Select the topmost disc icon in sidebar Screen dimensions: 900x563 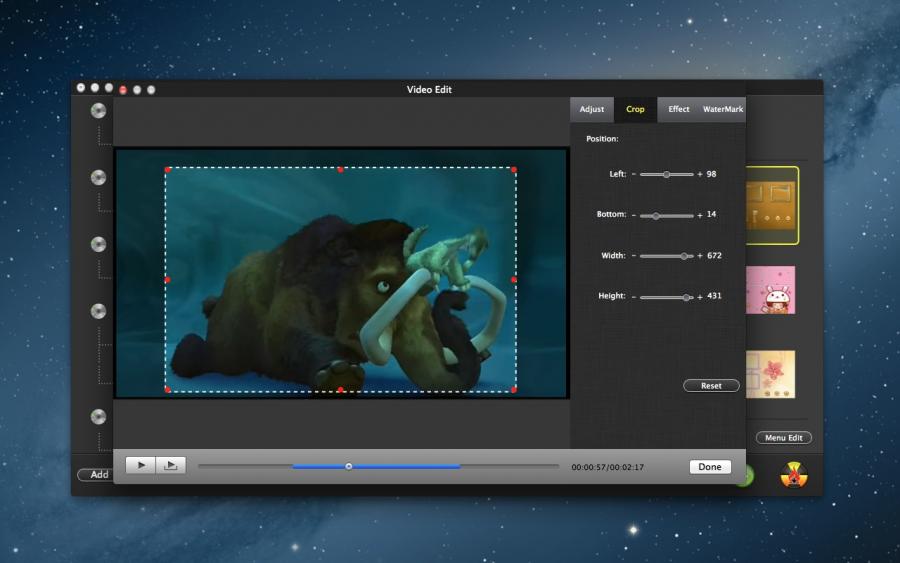[x=98, y=110]
